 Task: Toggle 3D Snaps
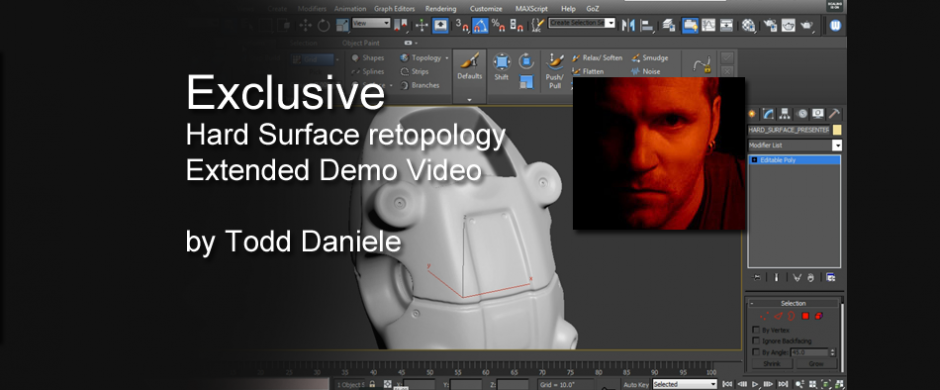(462, 25)
